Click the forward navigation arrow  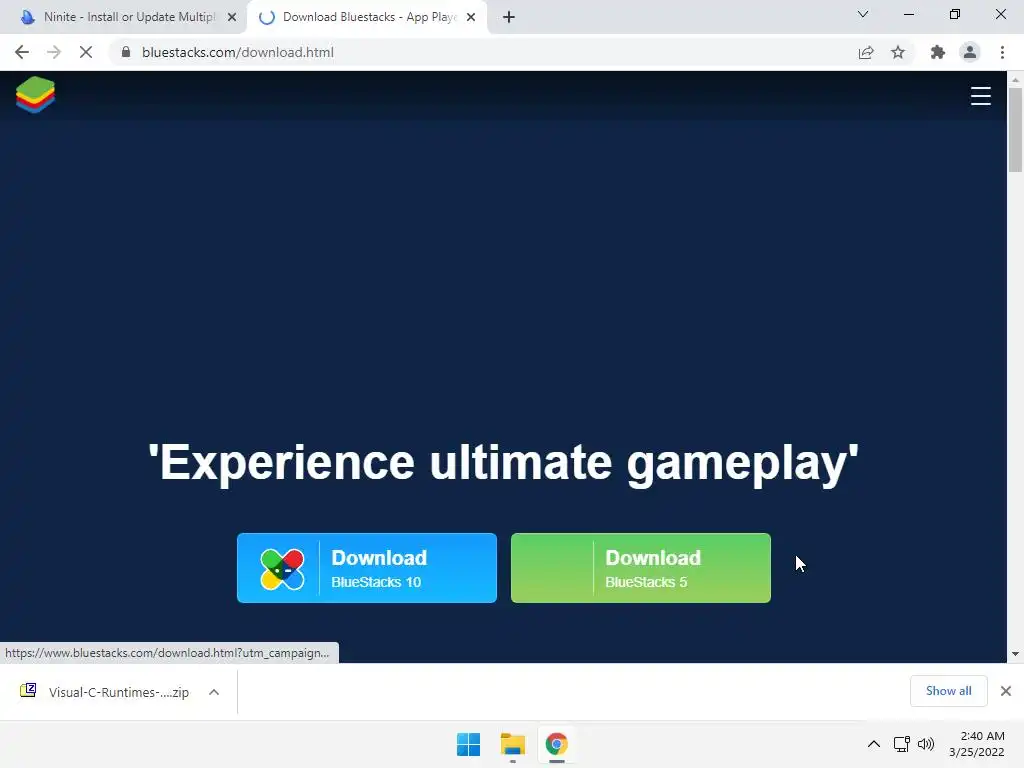tap(54, 52)
